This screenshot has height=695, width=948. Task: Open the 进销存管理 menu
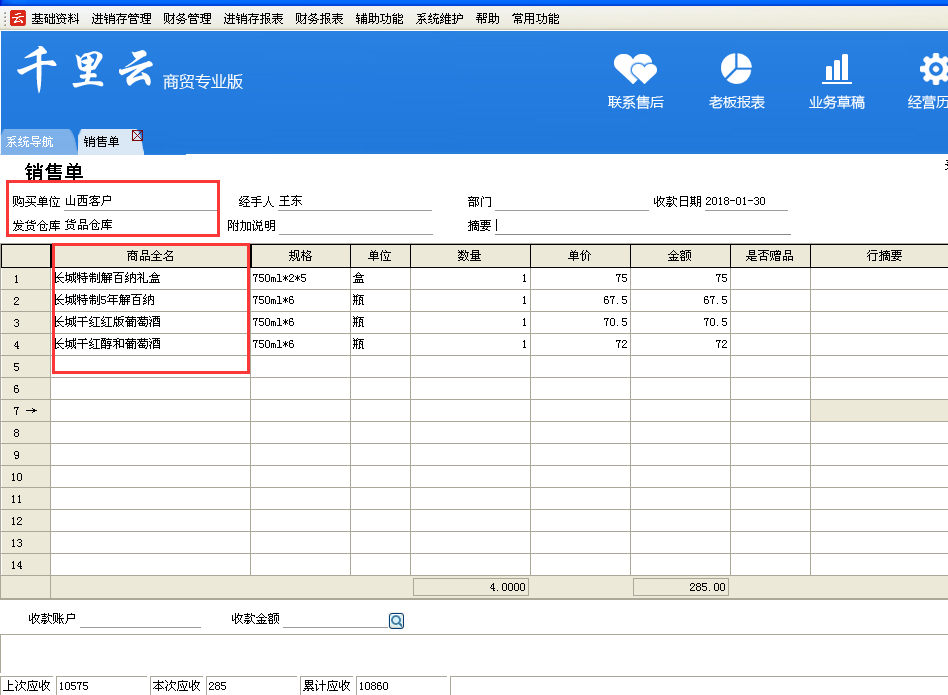(x=121, y=18)
